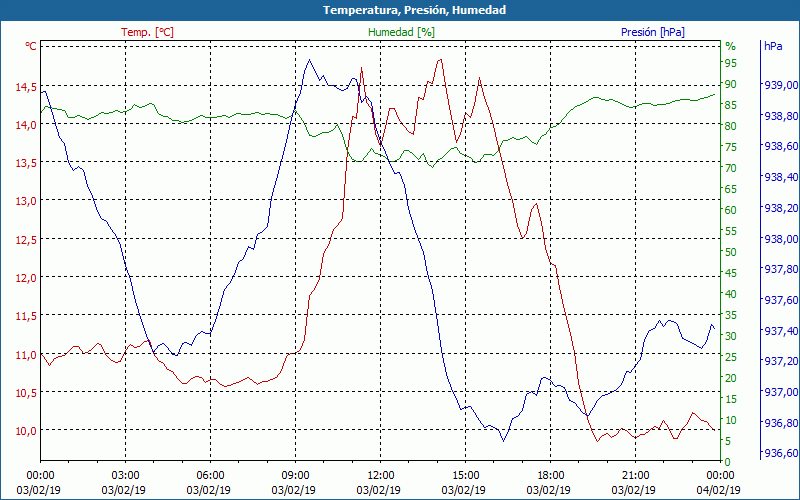This screenshot has height=500, width=800.
Task: Click the '95' humidity axis value
Action: click(x=731, y=63)
